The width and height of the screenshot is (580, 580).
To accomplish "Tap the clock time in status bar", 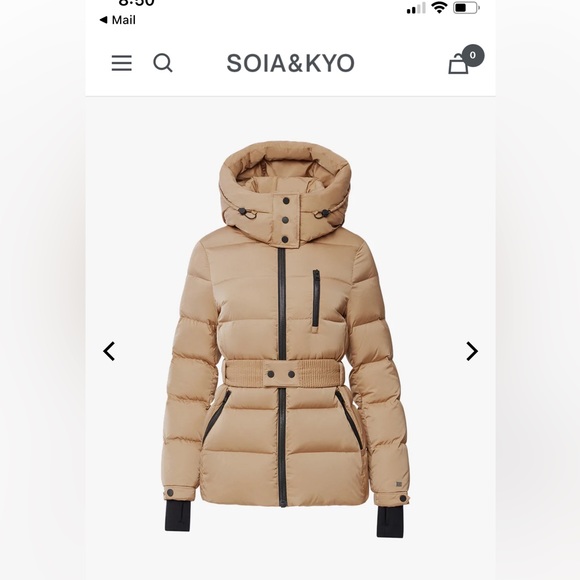I will [136, 3].
